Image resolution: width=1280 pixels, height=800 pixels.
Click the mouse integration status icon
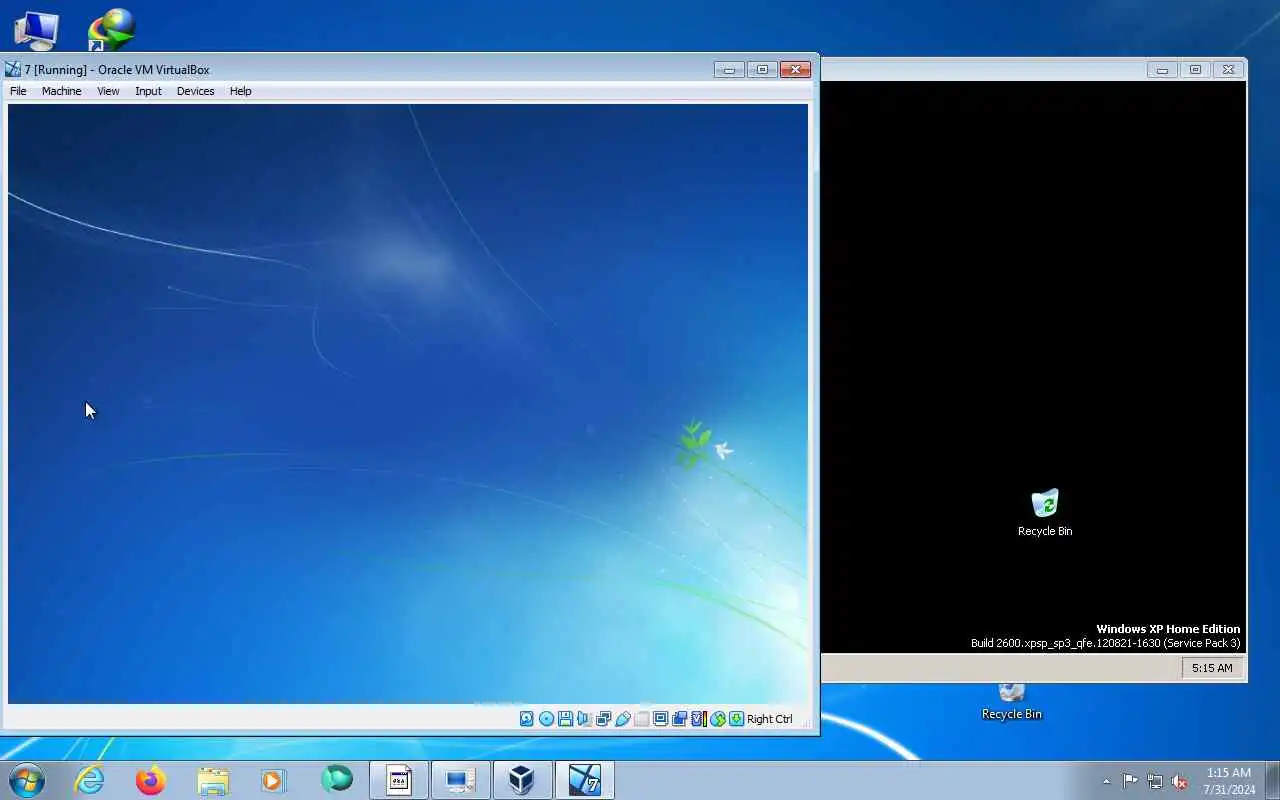[717, 719]
